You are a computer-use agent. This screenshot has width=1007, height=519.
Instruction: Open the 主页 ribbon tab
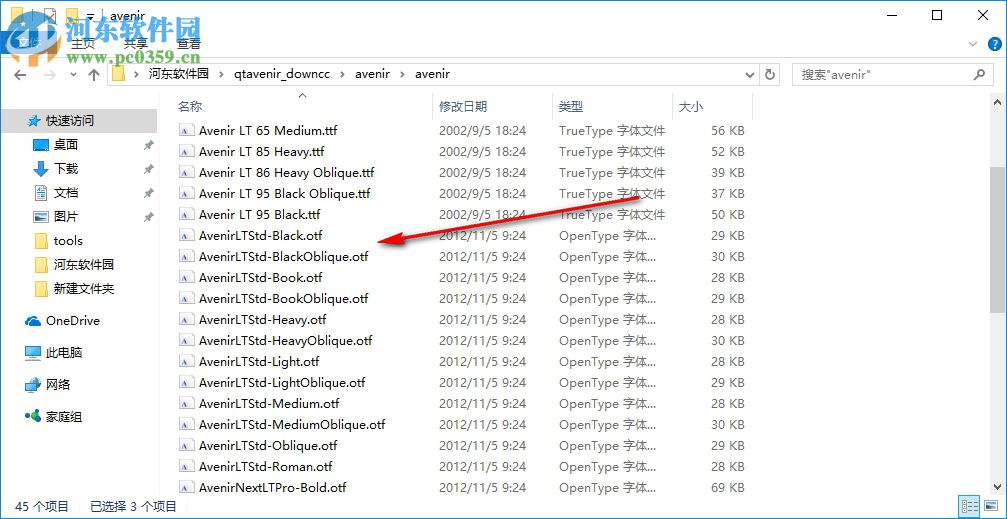[82, 44]
